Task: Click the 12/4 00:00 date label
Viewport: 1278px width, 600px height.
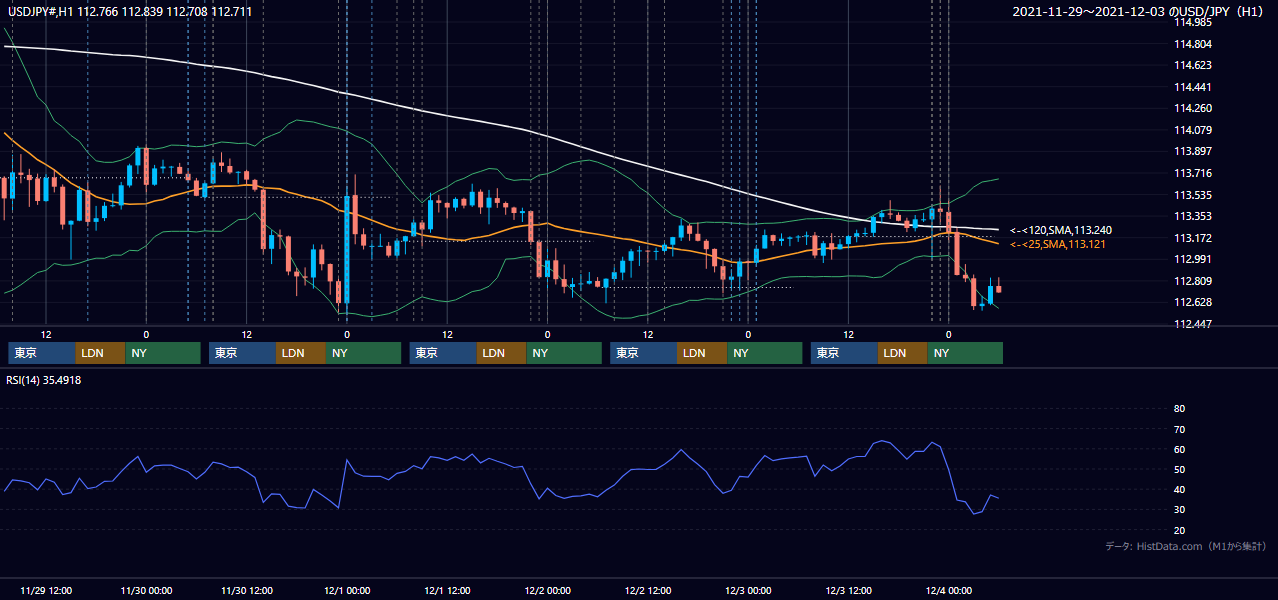Action: coord(948,590)
